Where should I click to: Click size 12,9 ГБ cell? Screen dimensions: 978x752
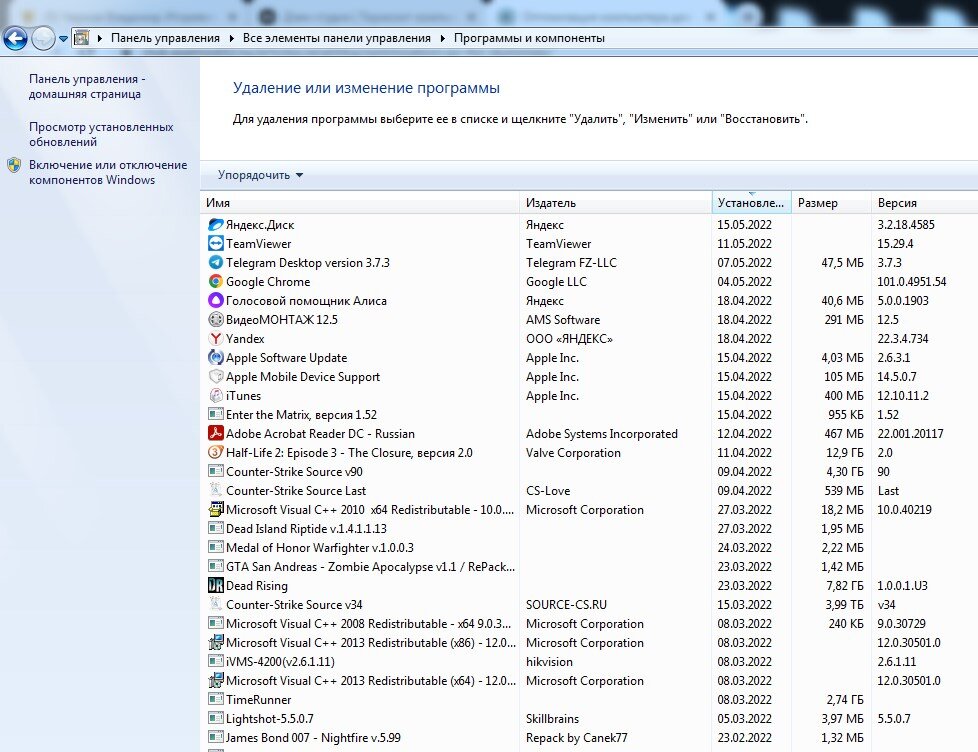[845, 453]
